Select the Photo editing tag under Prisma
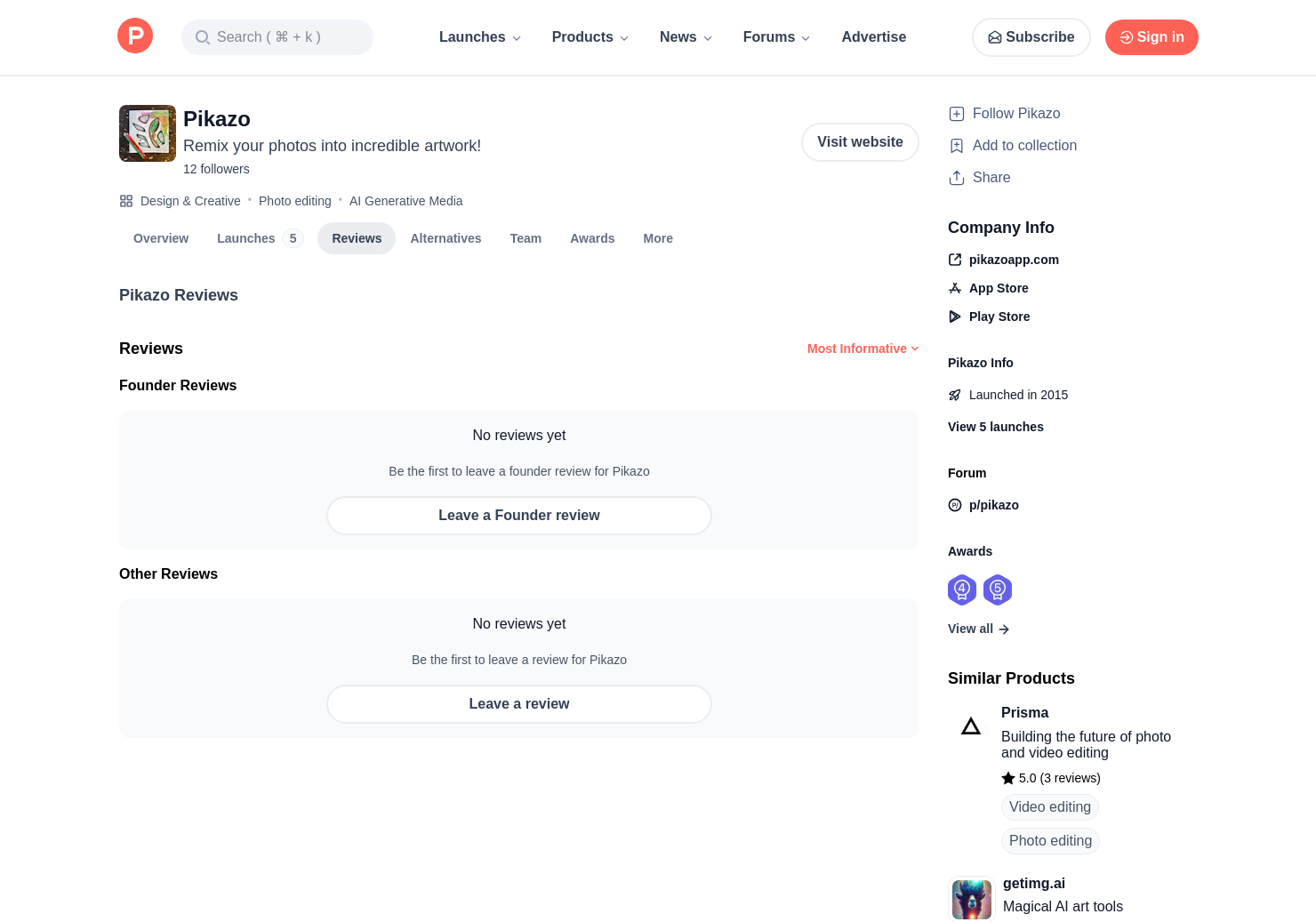The width and height of the screenshot is (1316, 922). pos(1050,841)
